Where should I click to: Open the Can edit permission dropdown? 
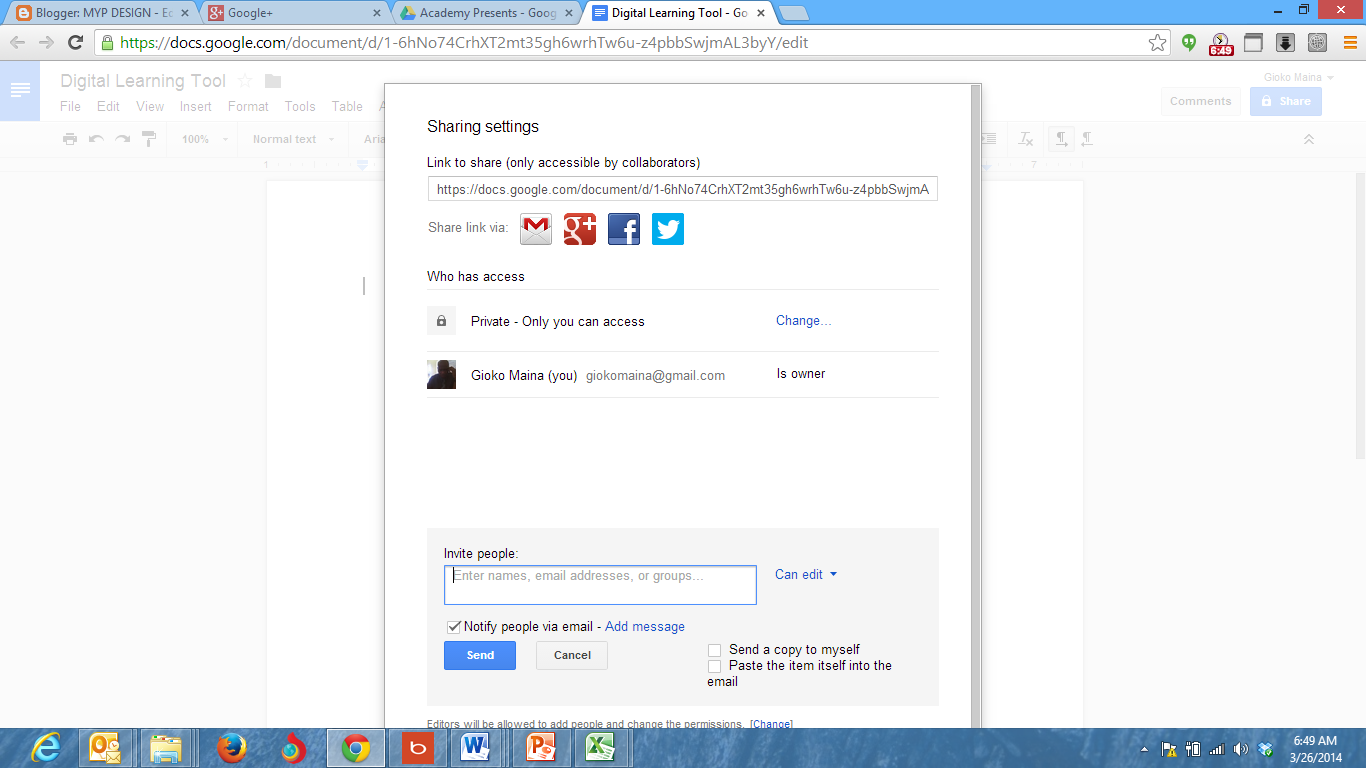tap(806, 574)
